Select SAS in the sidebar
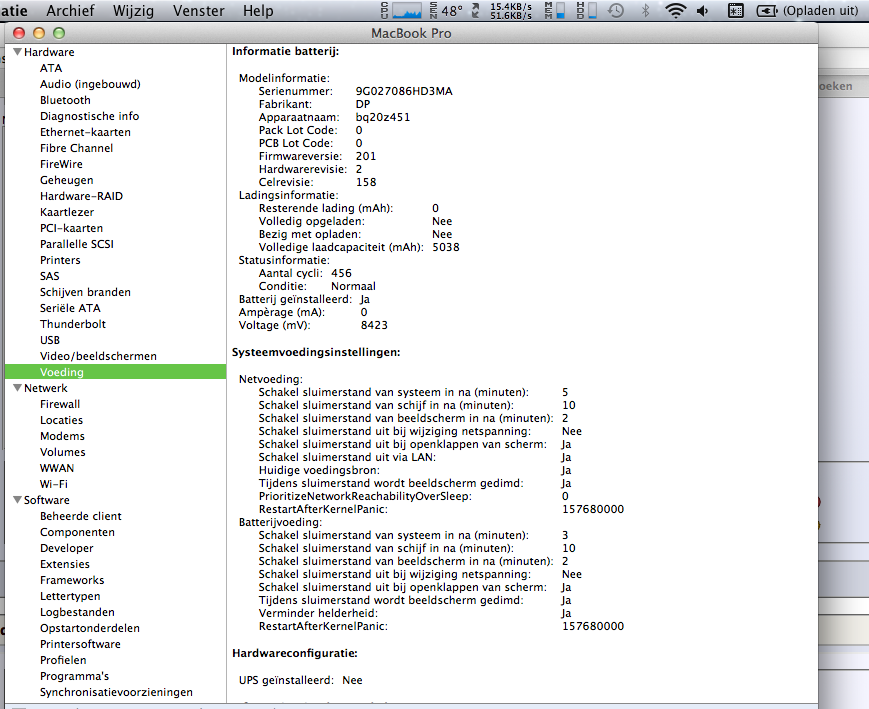869x709 pixels. point(49,276)
